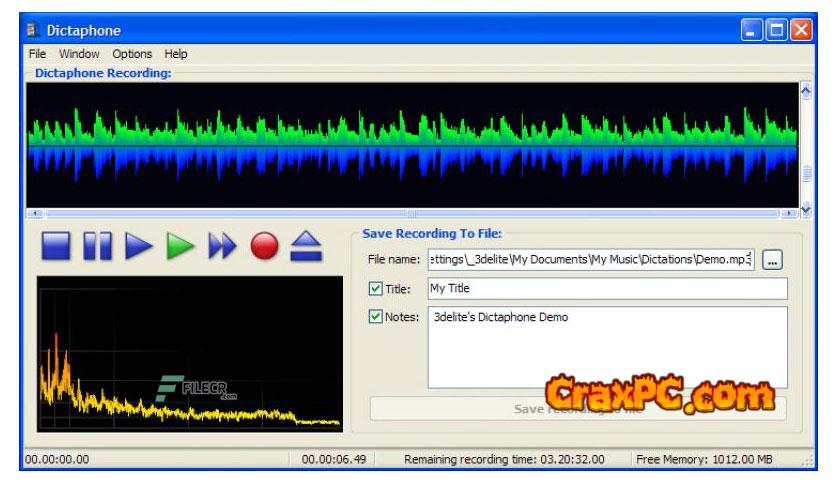Click the waveform vertical scrollbar down arrow
This screenshot has height=484, width=836.
pyautogui.click(x=806, y=207)
